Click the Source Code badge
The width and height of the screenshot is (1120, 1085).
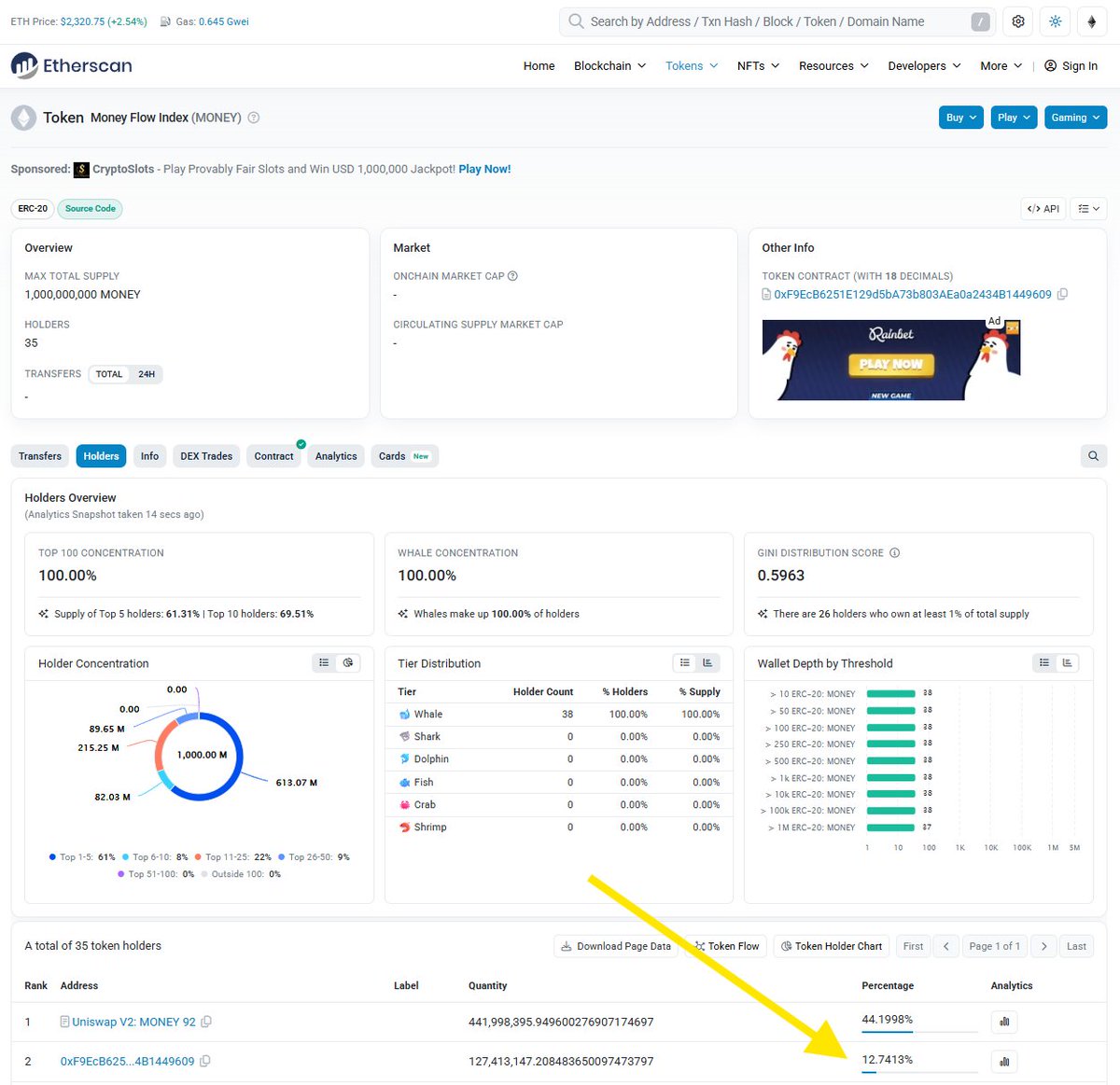91,209
